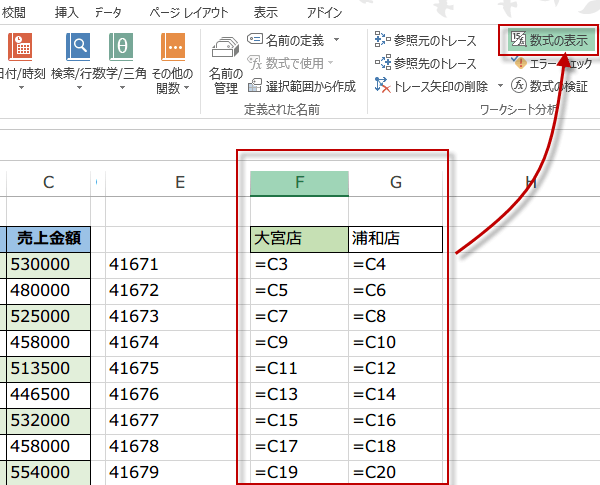The image size is (600, 485).
Task: Click the cell containing =C10
Action: click(396, 342)
